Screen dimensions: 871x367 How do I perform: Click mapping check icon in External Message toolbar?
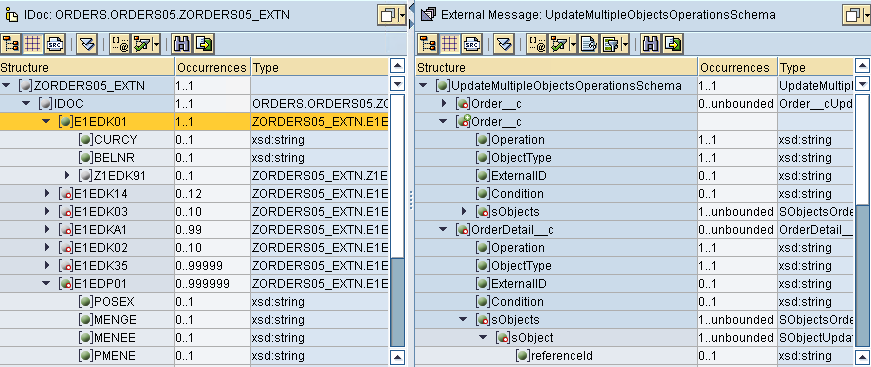(558, 44)
